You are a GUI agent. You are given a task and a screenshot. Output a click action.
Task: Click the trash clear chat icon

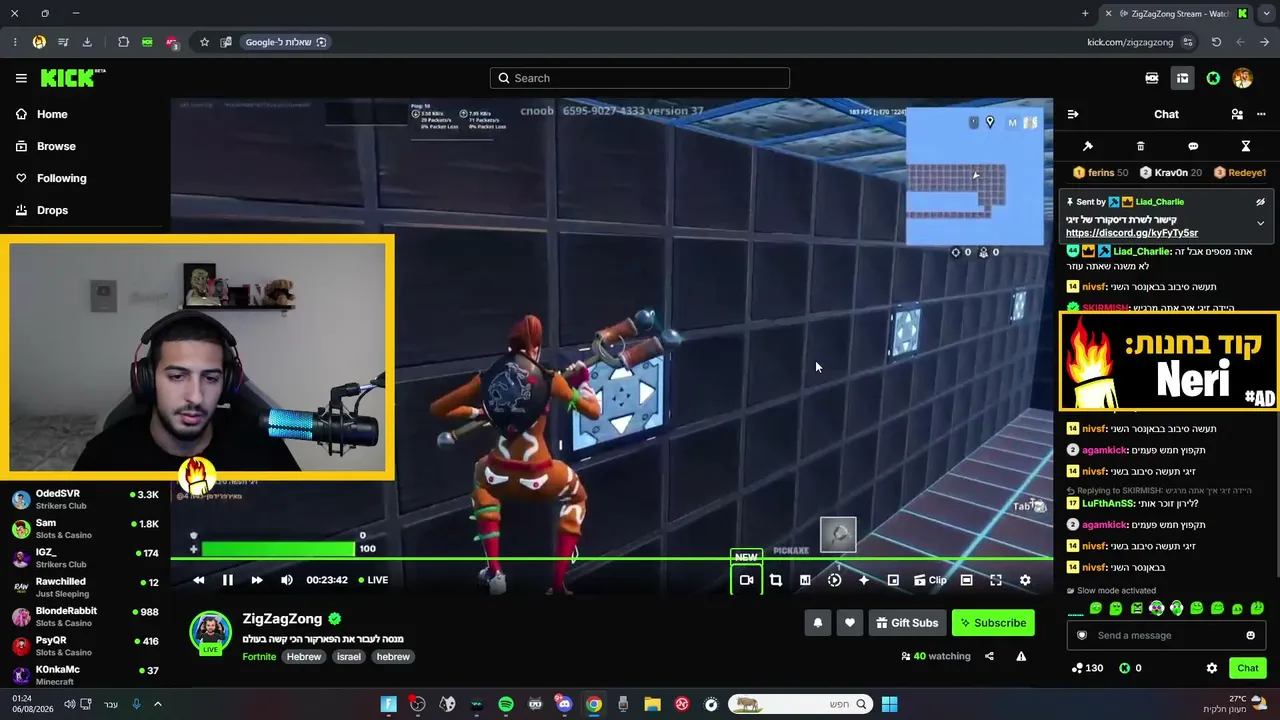tap(1141, 146)
